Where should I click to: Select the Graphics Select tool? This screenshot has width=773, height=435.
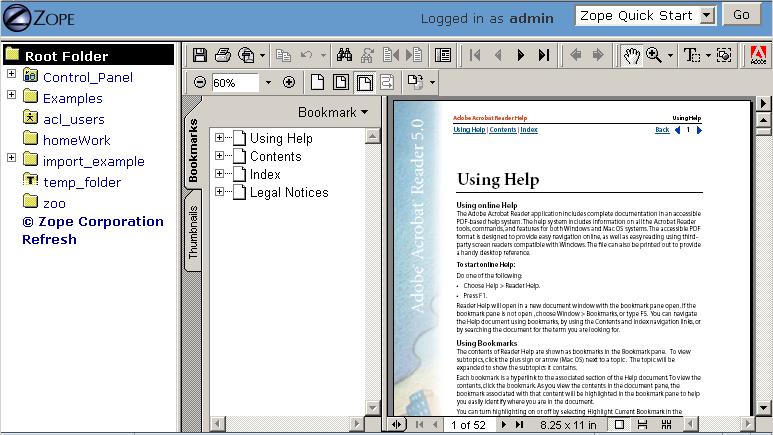click(724, 55)
